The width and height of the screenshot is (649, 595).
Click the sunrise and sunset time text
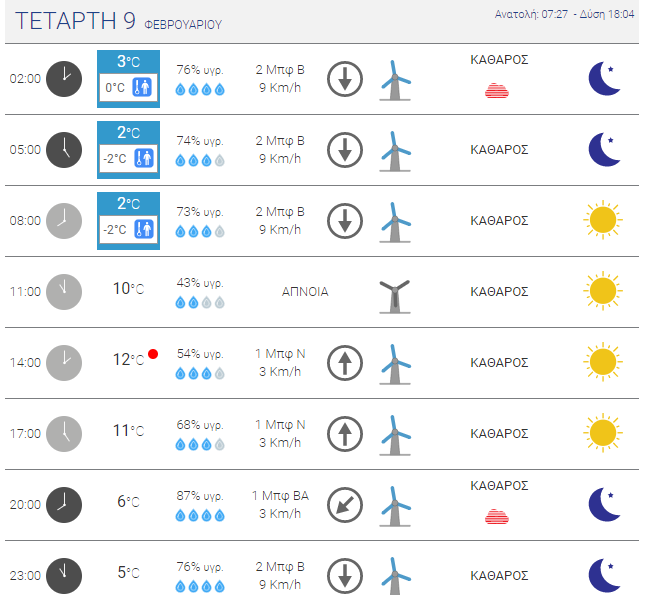coord(564,14)
